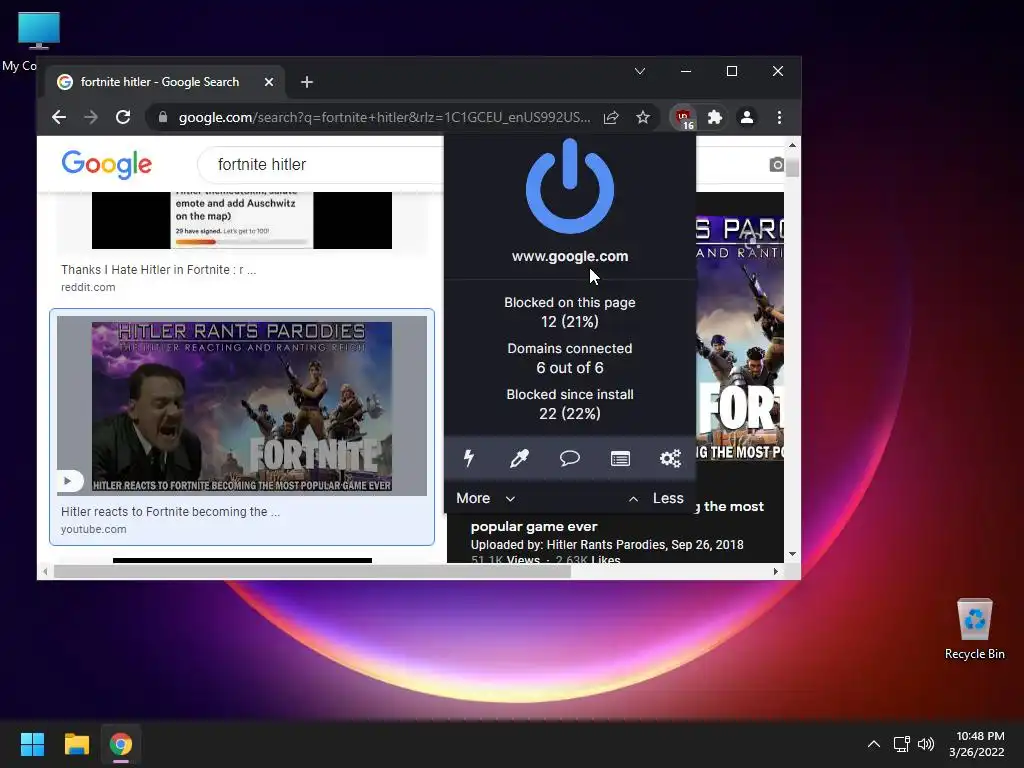Viewport: 1024px width, 768px height.
Task: Open File Explorer from the taskbar
Action: pos(76,744)
